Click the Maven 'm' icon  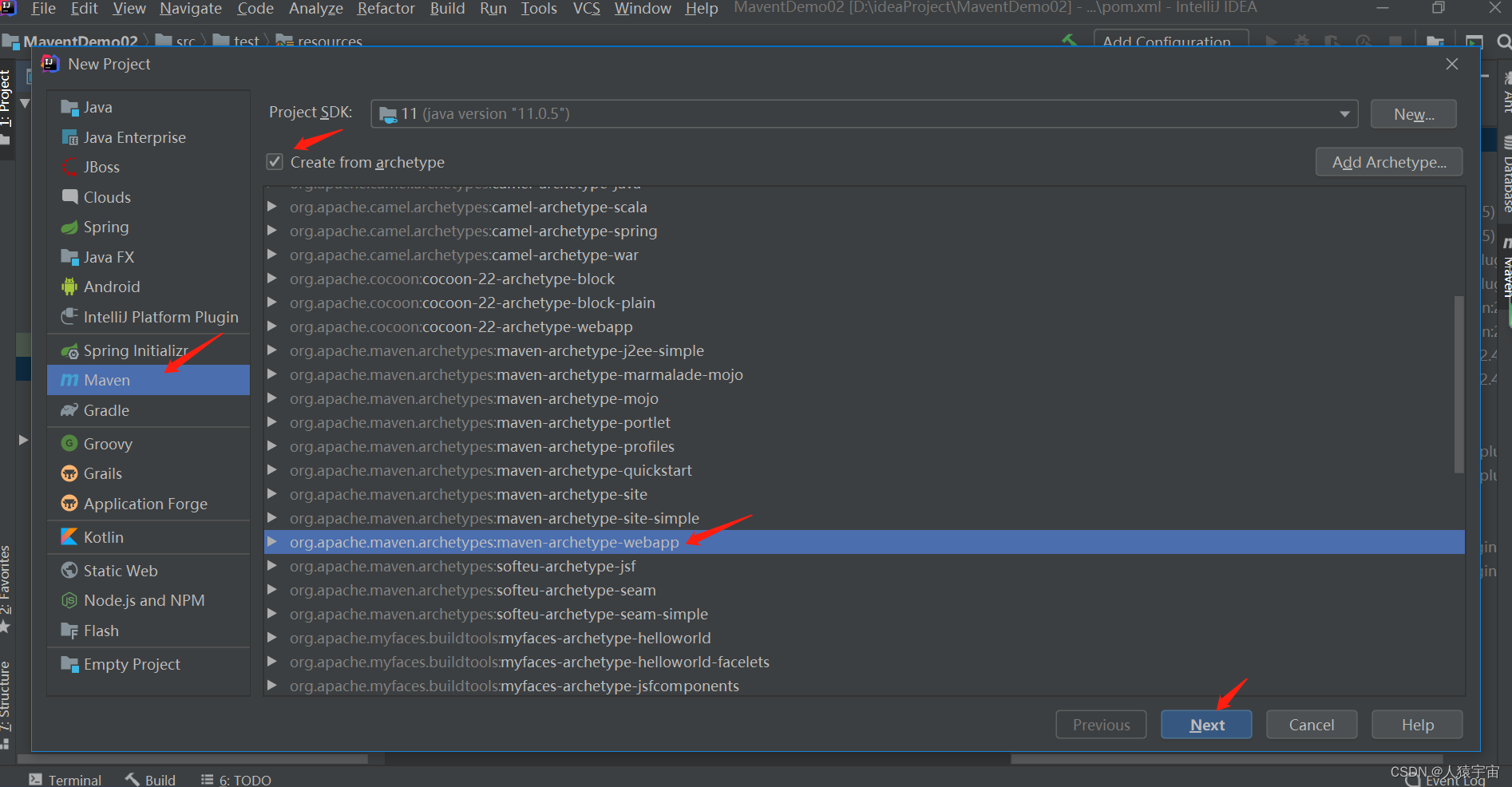tap(69, 381)
